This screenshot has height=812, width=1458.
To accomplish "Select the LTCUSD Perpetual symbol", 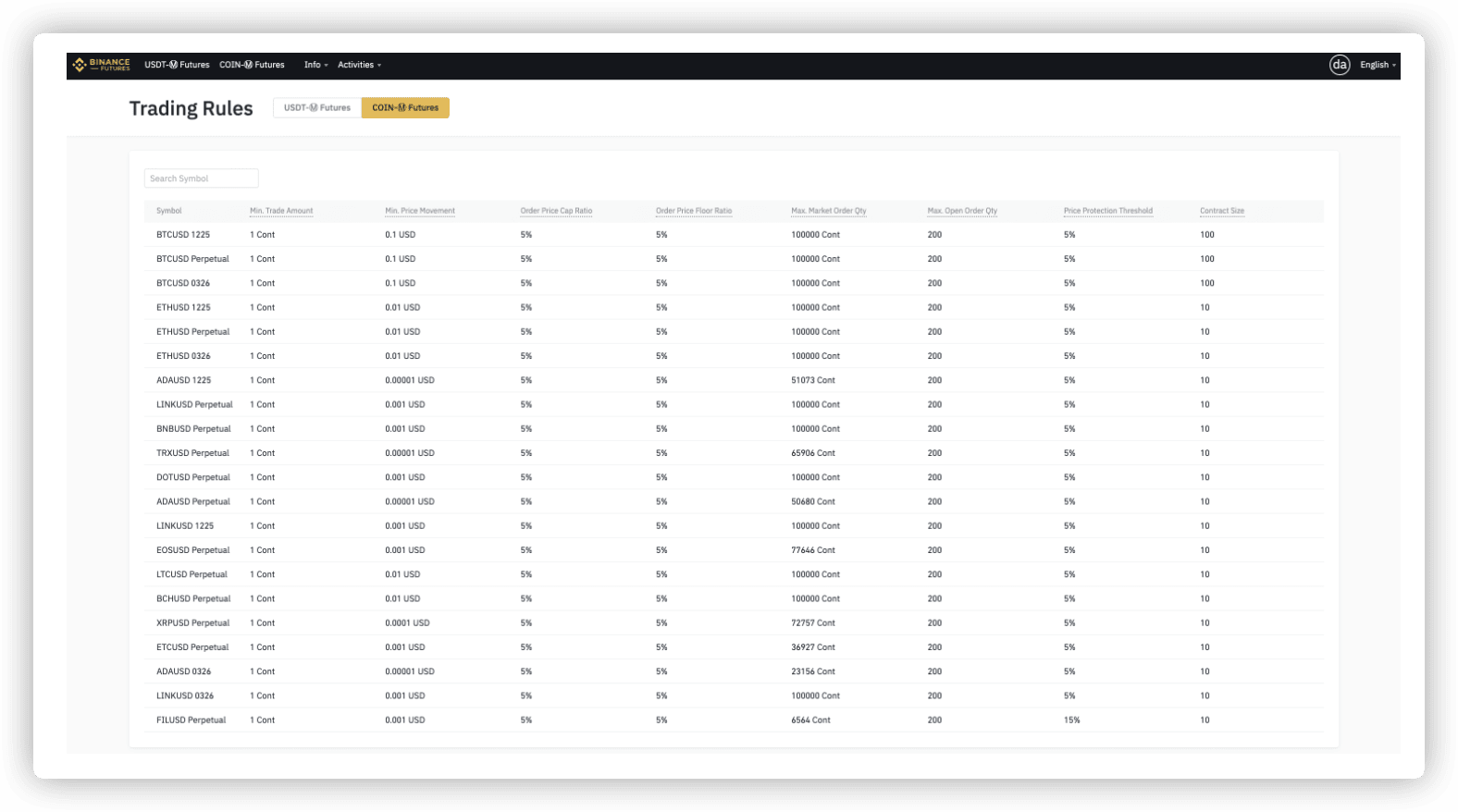I will (192, 574).
